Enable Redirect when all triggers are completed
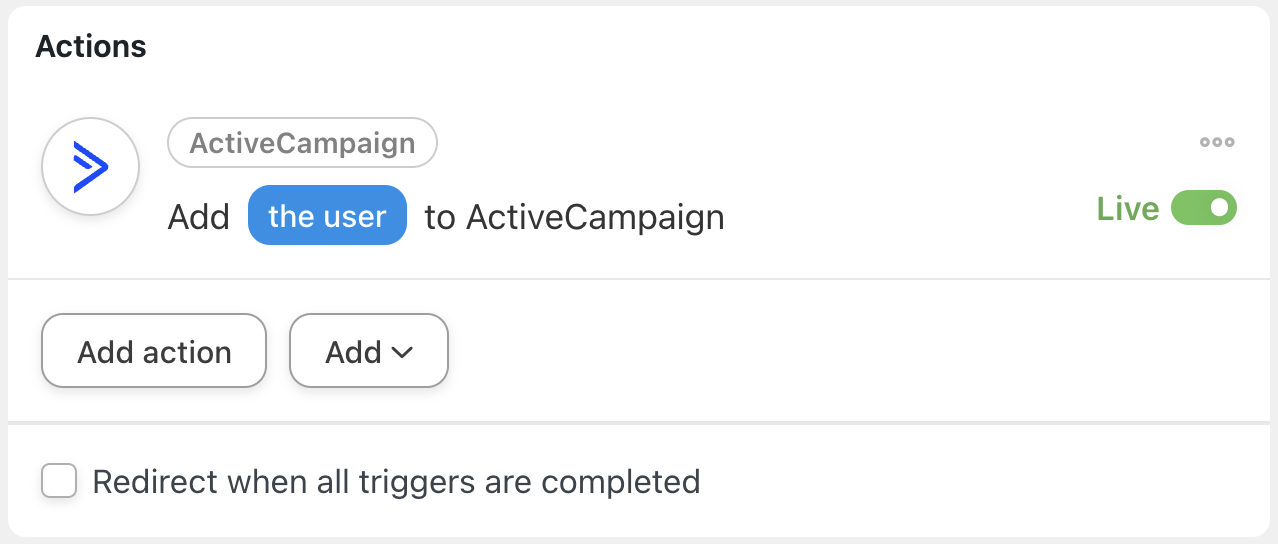Screen dimensions: 1278x544 [x=59, y=482]
